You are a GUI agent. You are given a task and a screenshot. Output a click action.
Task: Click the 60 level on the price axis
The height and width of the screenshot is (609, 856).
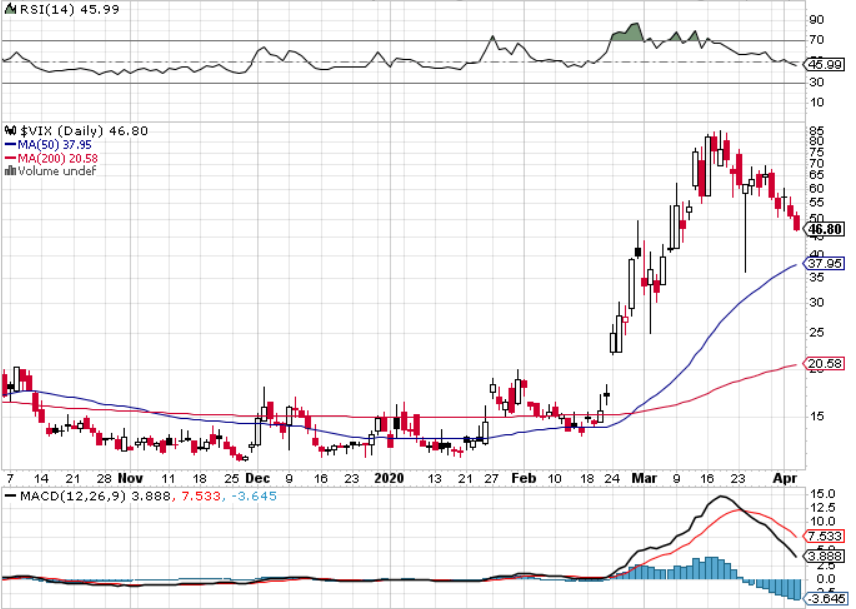click(817, 188)
